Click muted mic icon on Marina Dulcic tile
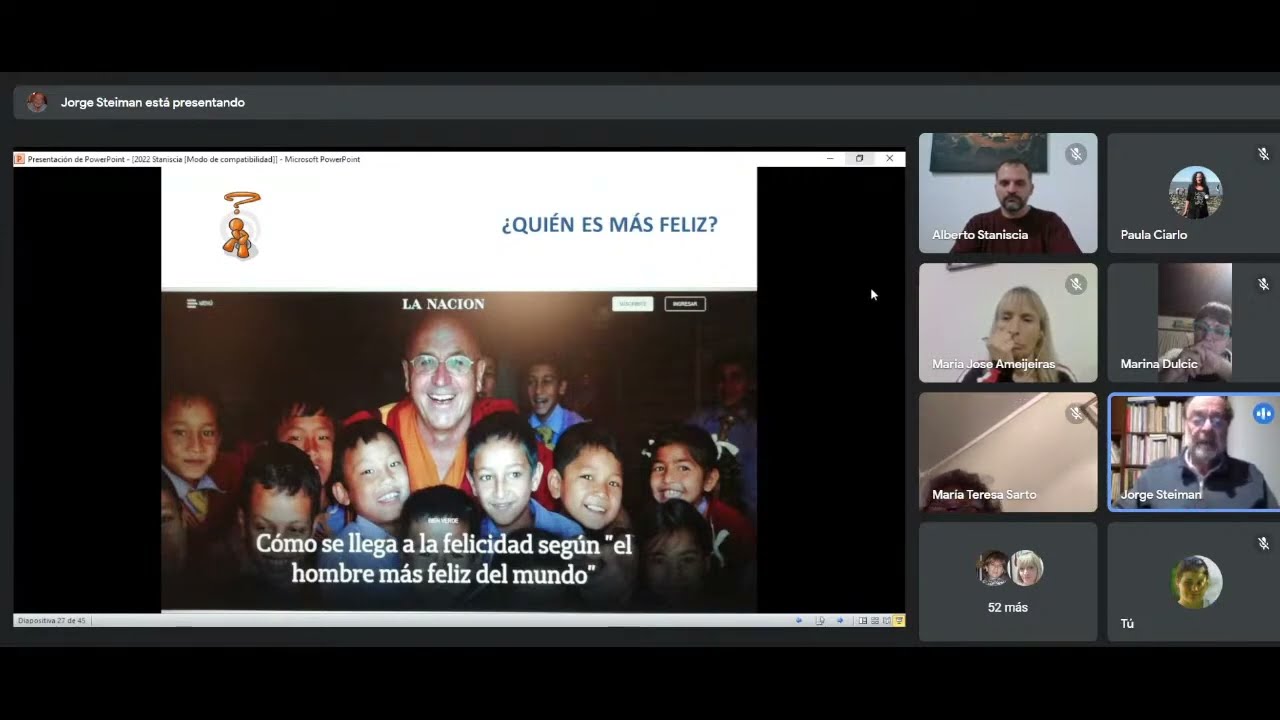This screenshot has width=1280, height=720. click(1263, 284)
